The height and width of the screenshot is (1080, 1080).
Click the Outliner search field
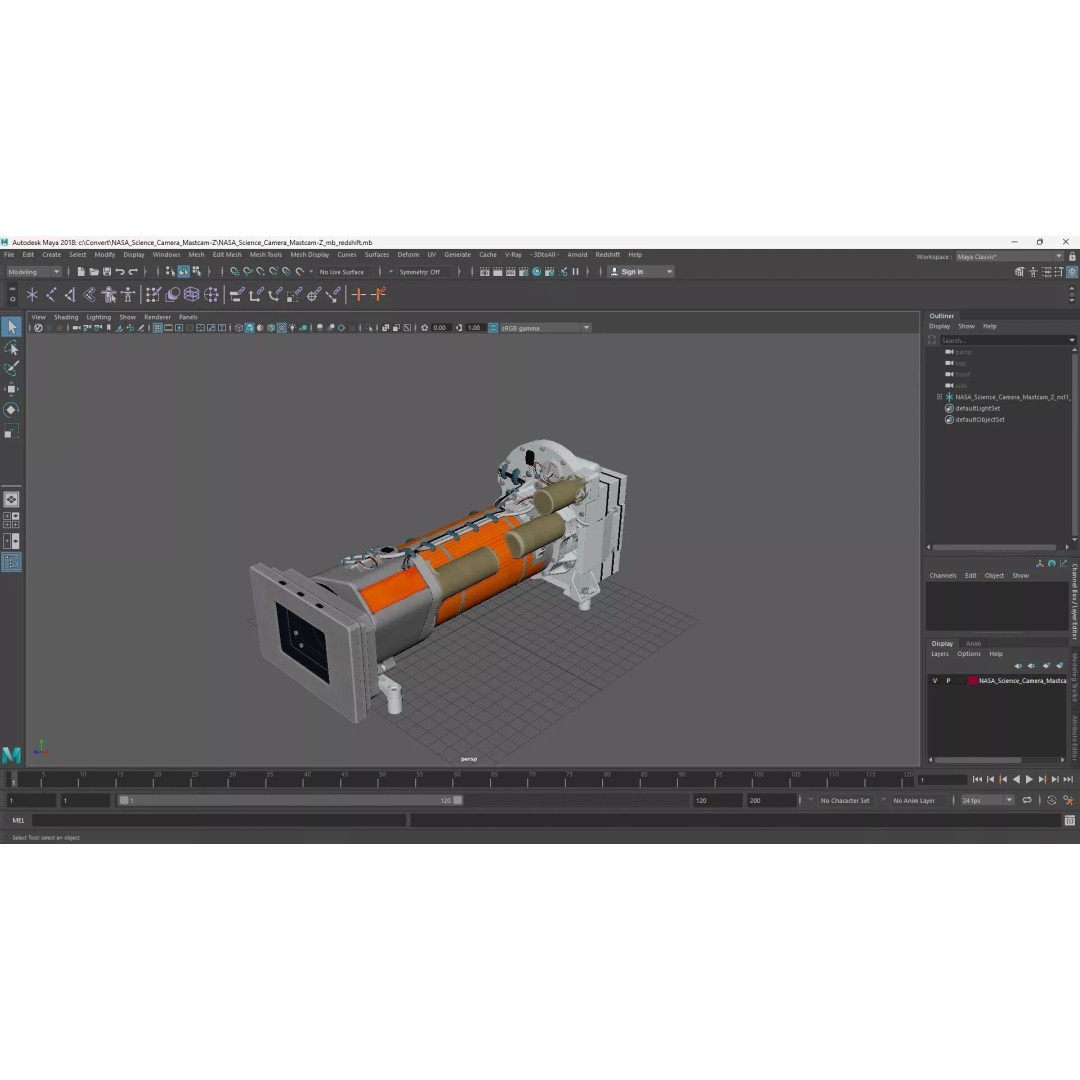1006,340
